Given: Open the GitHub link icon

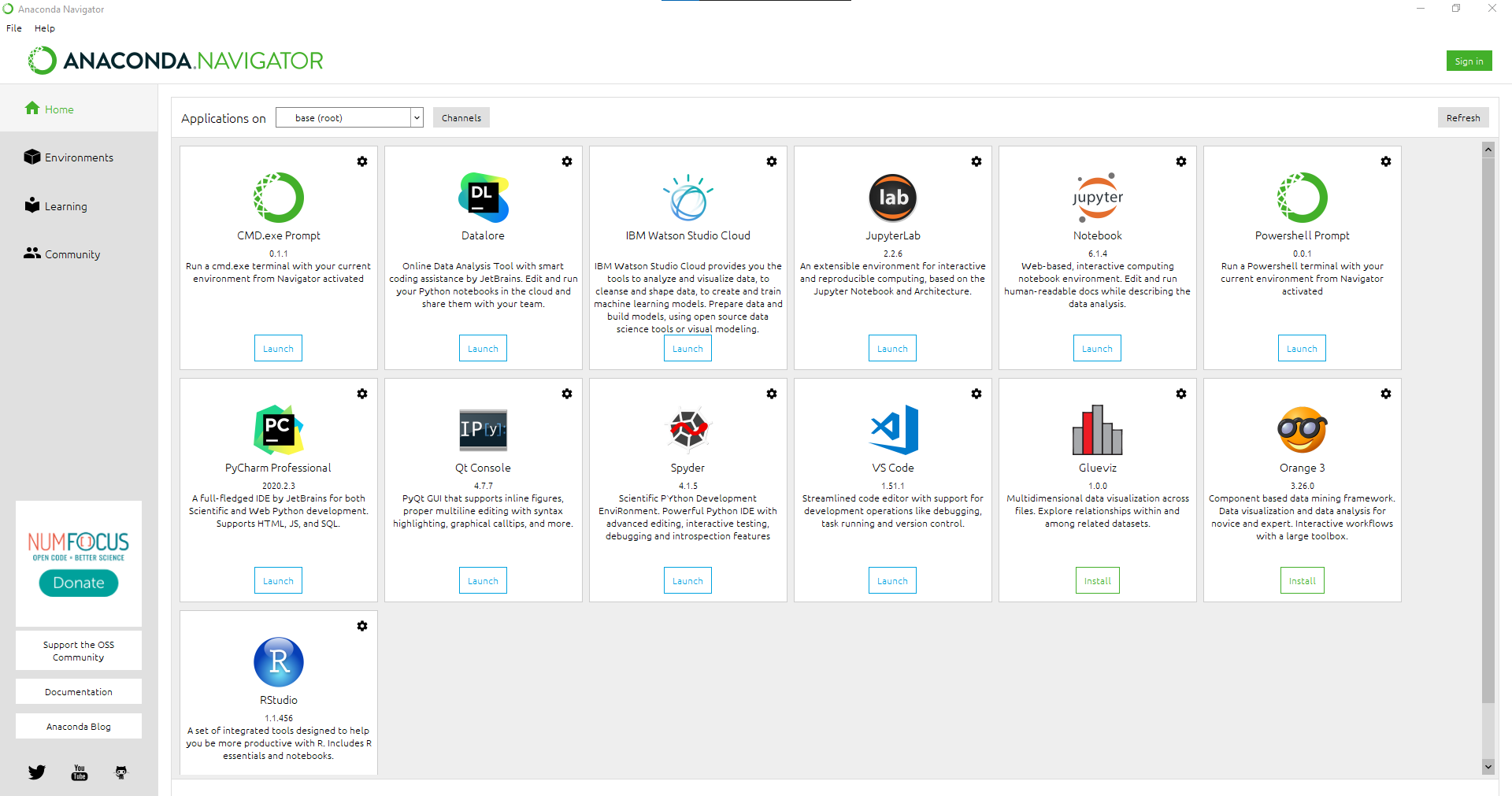Looking at the screenshot, I should [x=121, y=772].
